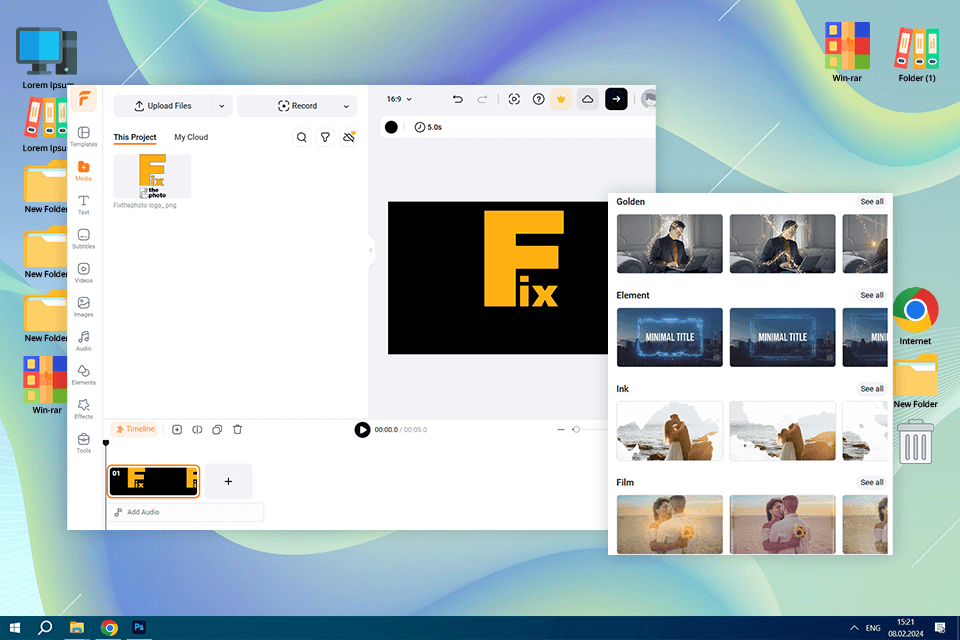Open the Images sidebar panel
This screenshot has width=960, height=640.
tap(84, 307)
